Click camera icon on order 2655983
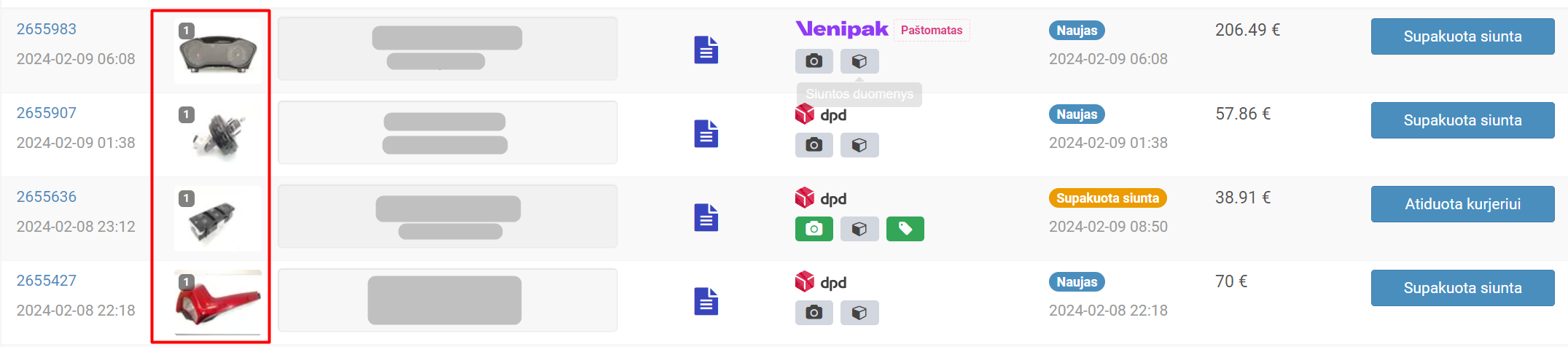This screenshot has height=347, width=1568. (814, 61)
